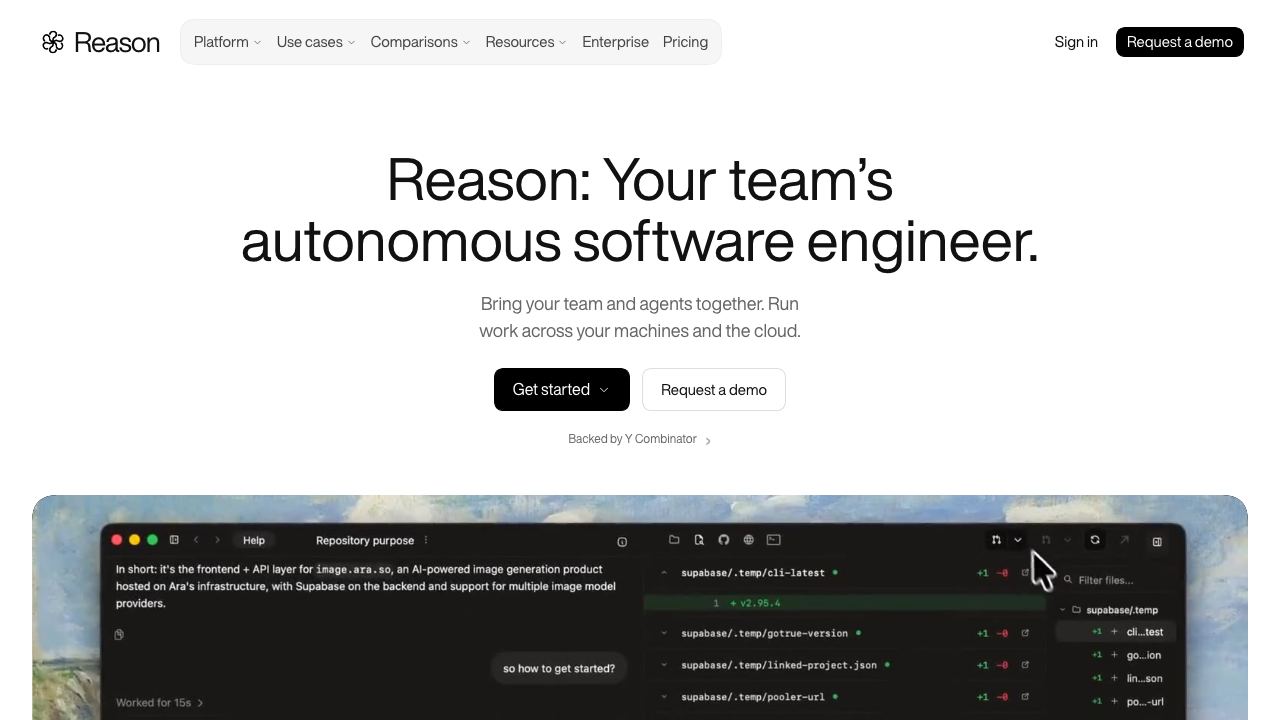Viewport: 1280px width, 720px height.
Task: Click the sync refresh icon in the toolbar
Action: point(1095,540)
